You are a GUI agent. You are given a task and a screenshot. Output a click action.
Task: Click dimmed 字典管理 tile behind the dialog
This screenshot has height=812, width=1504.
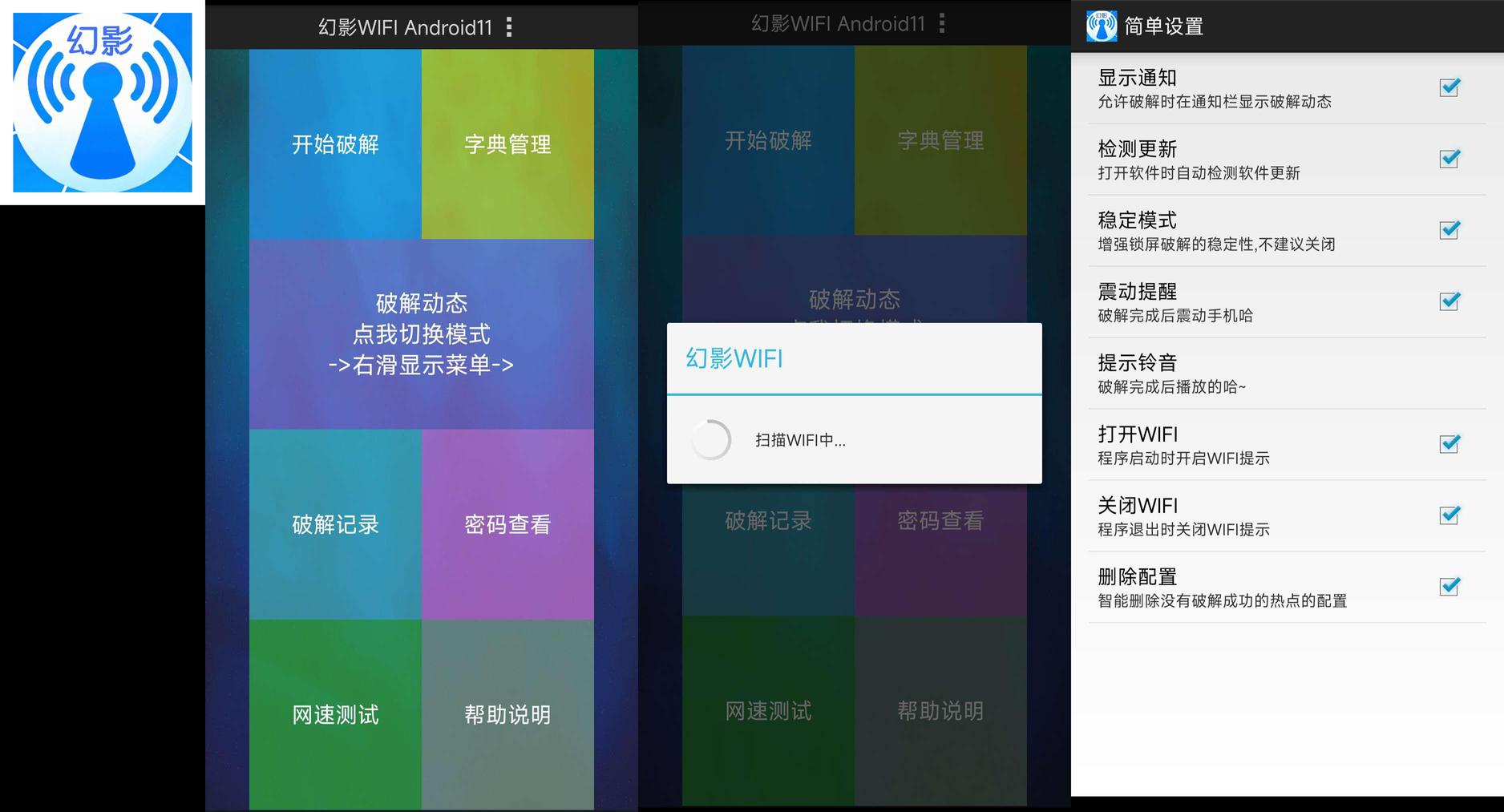point(940,140)
